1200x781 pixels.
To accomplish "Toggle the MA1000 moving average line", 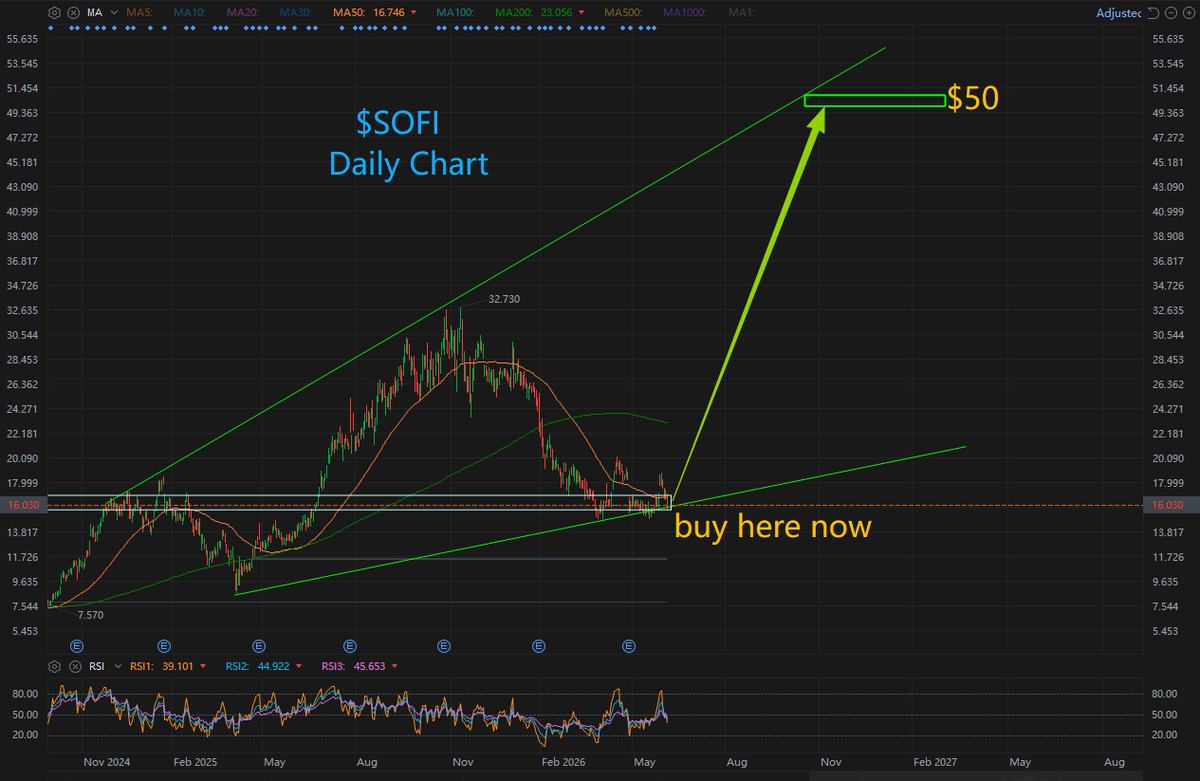I will coord(685,13).
